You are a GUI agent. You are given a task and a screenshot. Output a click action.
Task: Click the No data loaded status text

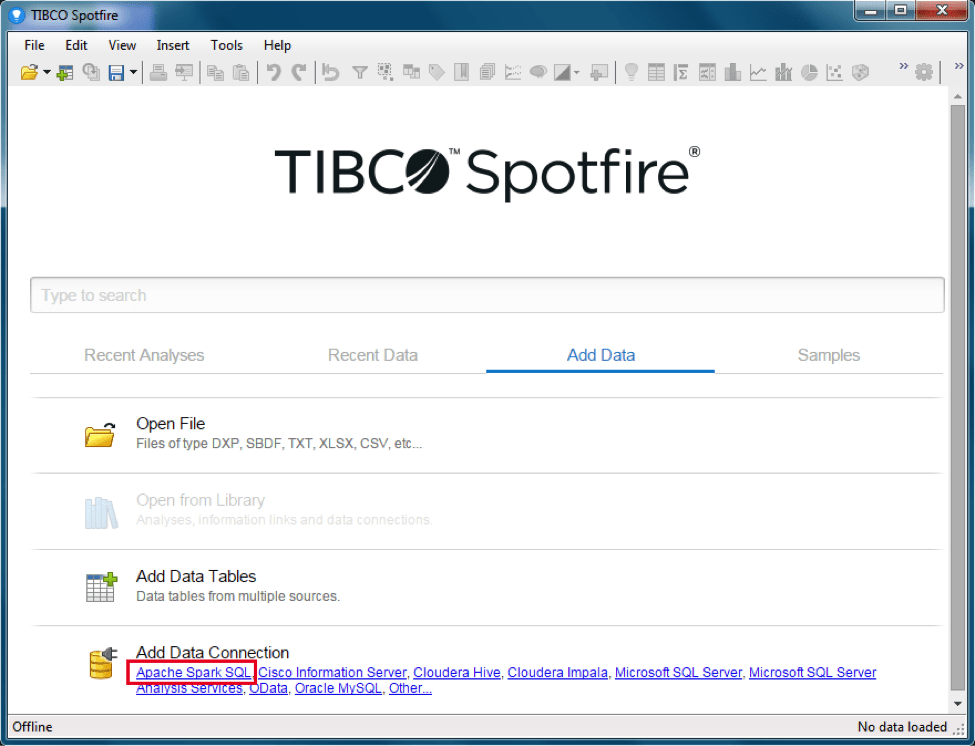902,727
